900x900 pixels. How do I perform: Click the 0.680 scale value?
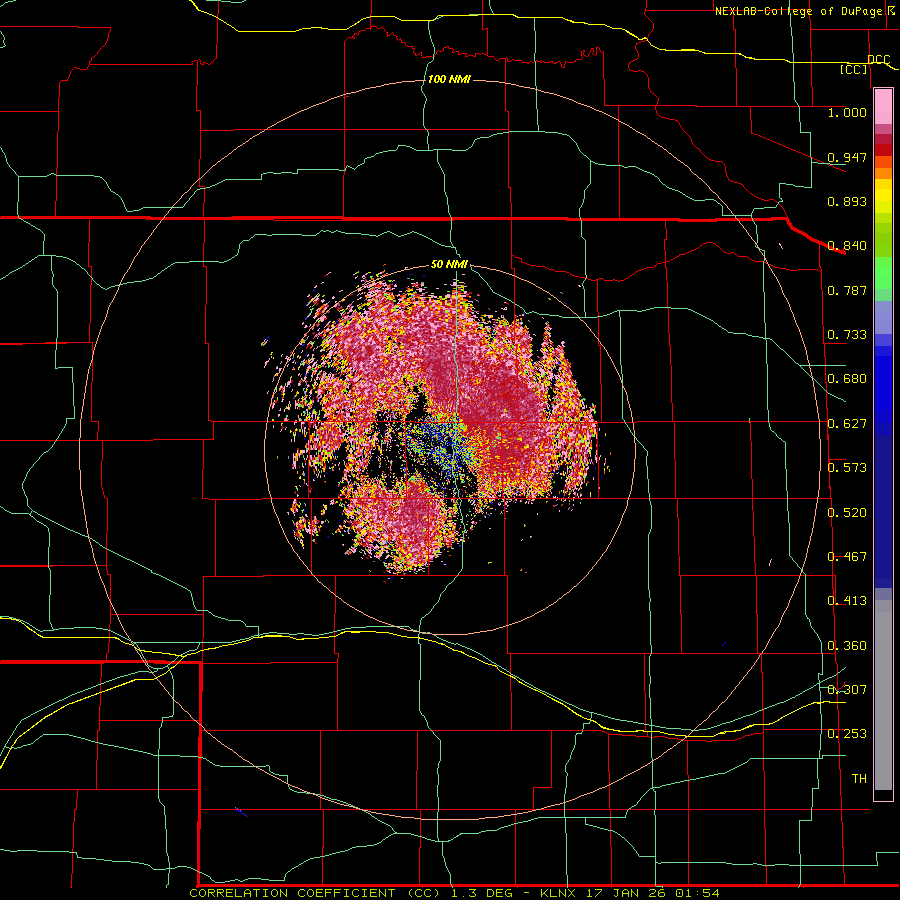coord(847,379)
